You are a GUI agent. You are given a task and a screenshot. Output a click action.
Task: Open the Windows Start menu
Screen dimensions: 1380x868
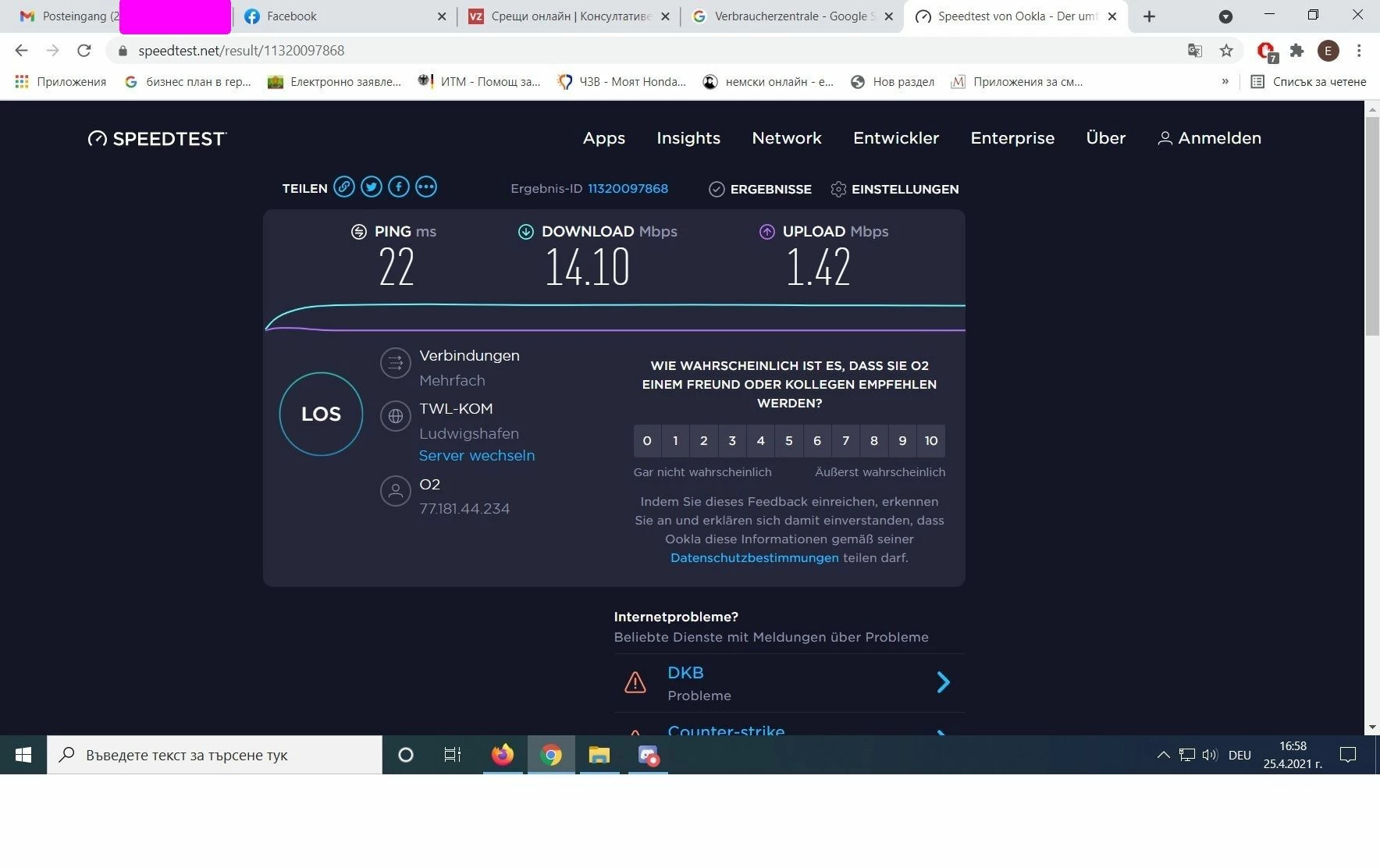tap(23, 755)
